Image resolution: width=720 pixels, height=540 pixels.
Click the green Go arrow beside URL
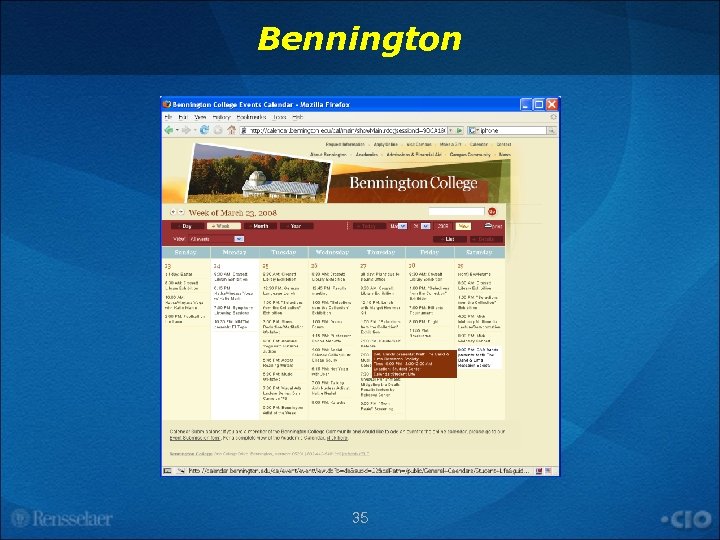click(459, 131)
